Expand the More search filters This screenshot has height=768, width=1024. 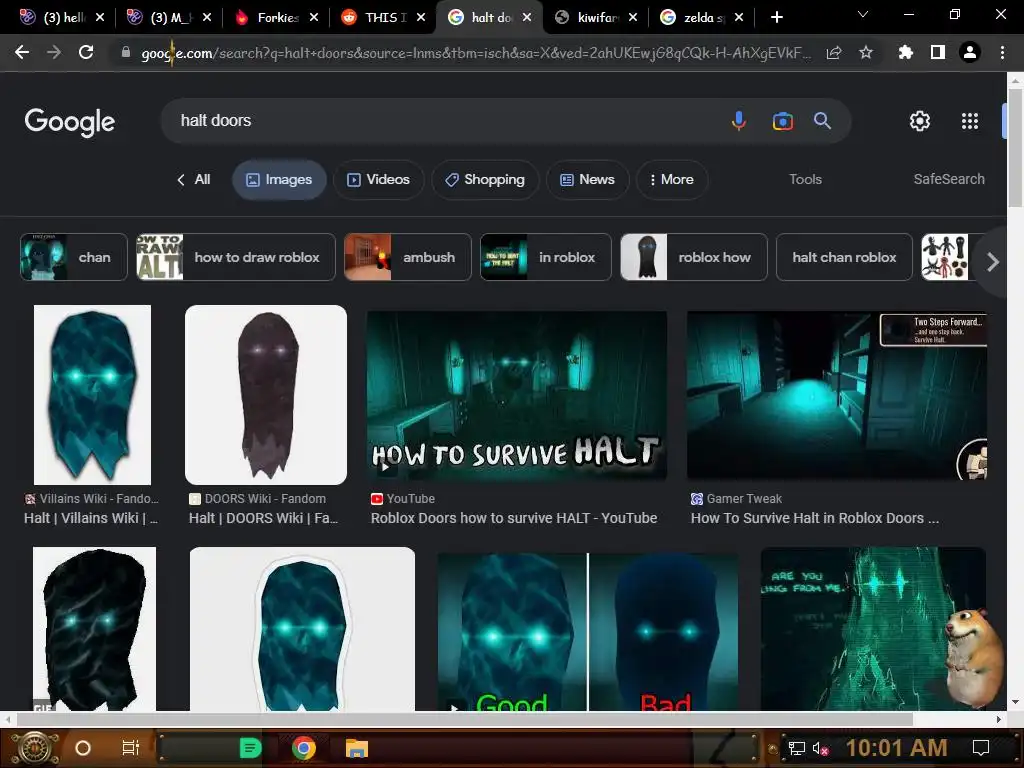(x=672, y=180)
